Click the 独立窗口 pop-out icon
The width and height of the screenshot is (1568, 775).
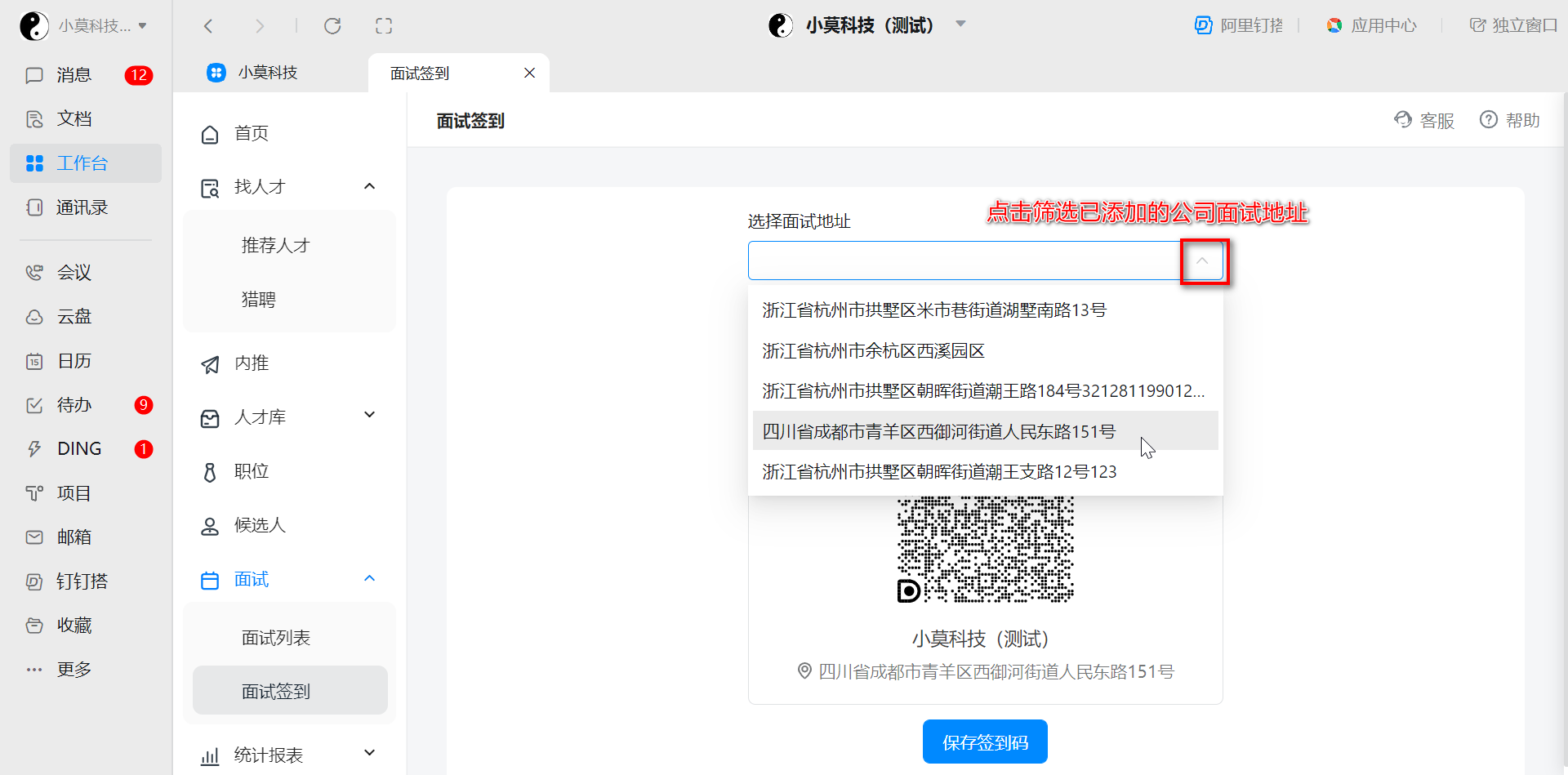1477,25
